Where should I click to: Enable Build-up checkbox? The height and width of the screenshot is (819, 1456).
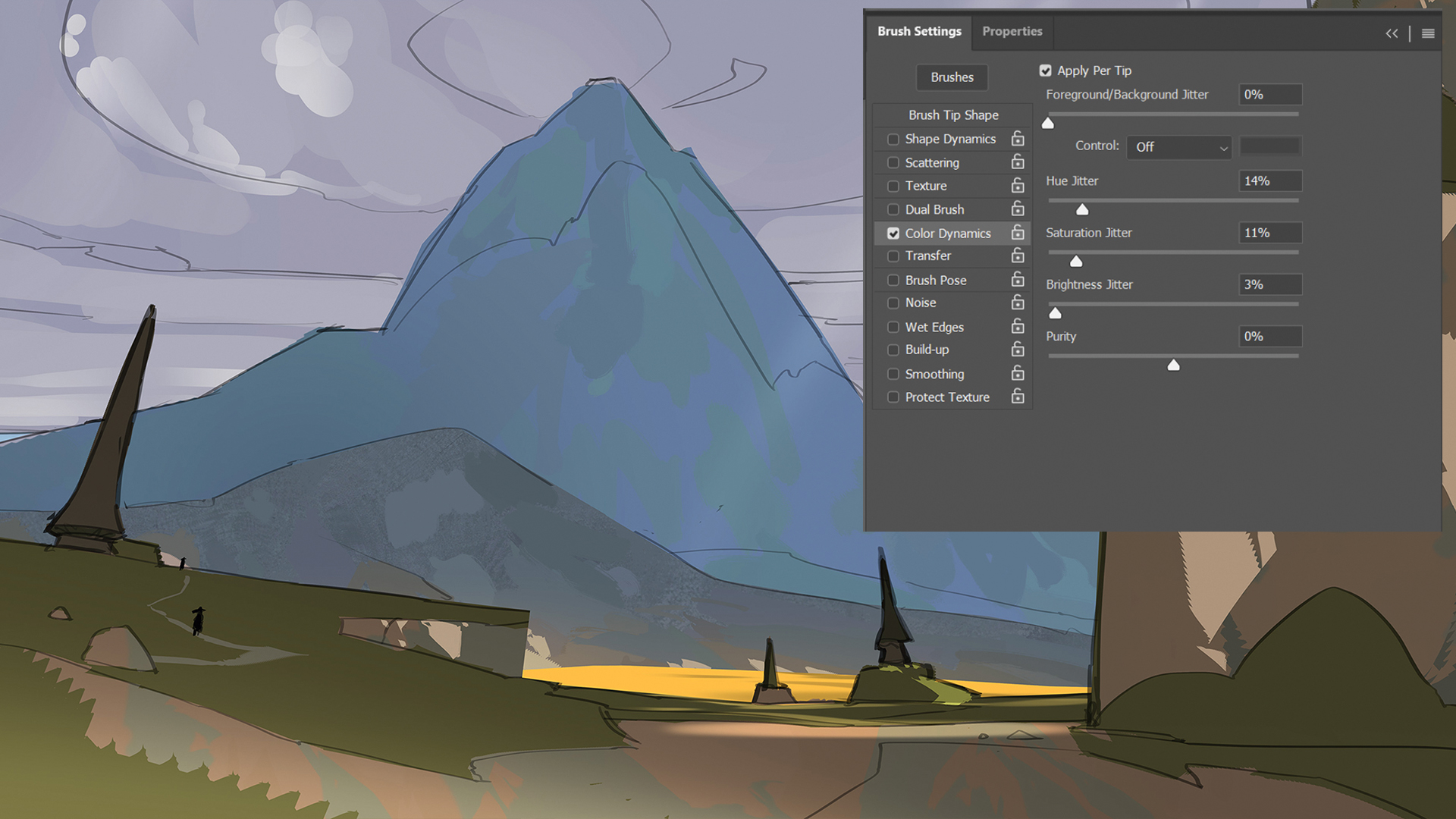[x=893, y=350]
